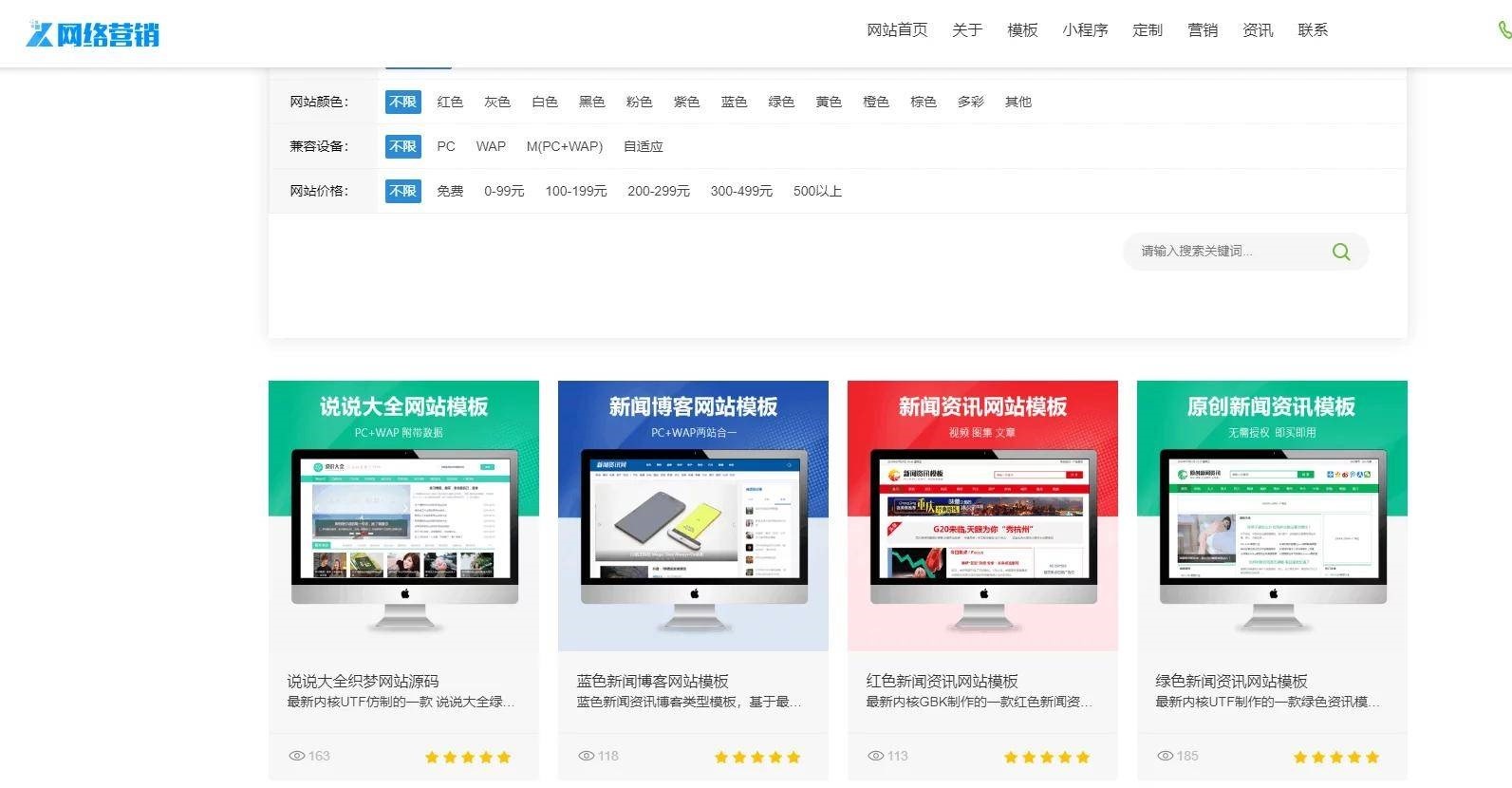The height and width of the screenshot is (788, 1512).
Task: Open the 模板 navigation menu
Action: pyautogui.click(x=1022, y=30)
